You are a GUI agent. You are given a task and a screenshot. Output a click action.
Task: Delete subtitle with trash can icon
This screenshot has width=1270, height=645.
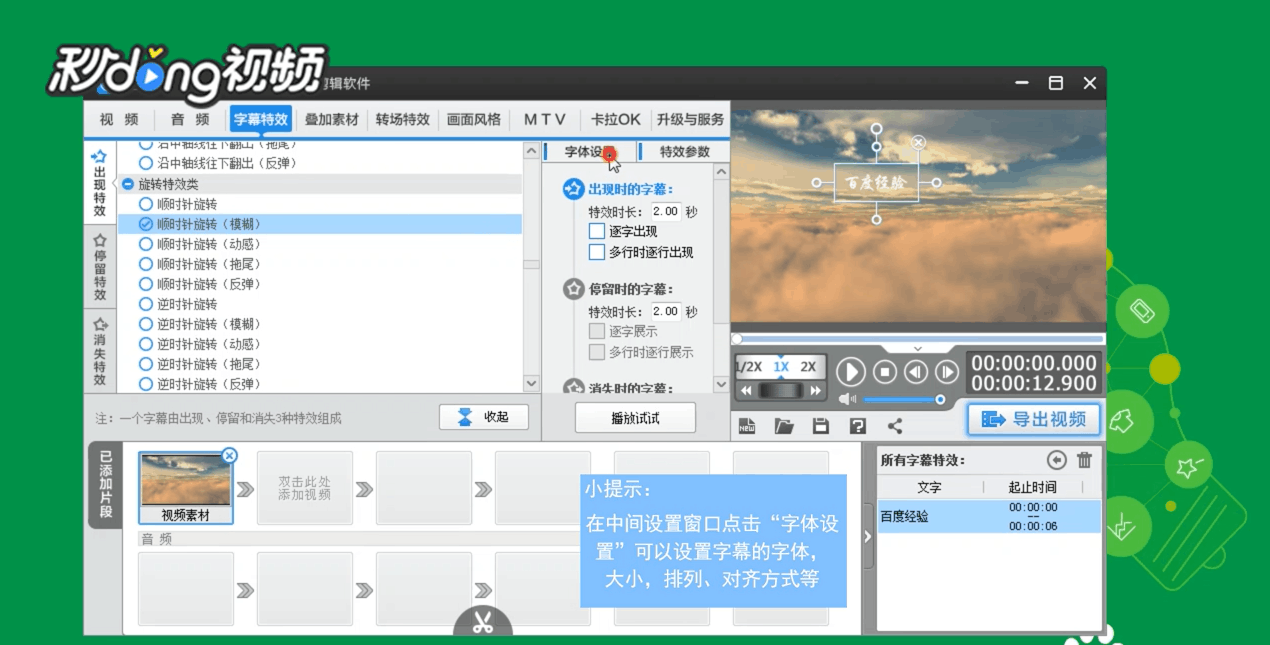coord(1085,460)
